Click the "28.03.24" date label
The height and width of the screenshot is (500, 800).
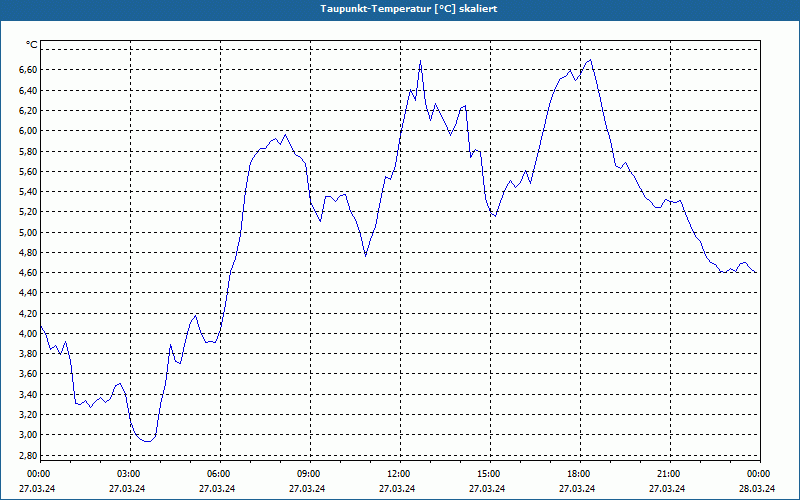point(757,488)
